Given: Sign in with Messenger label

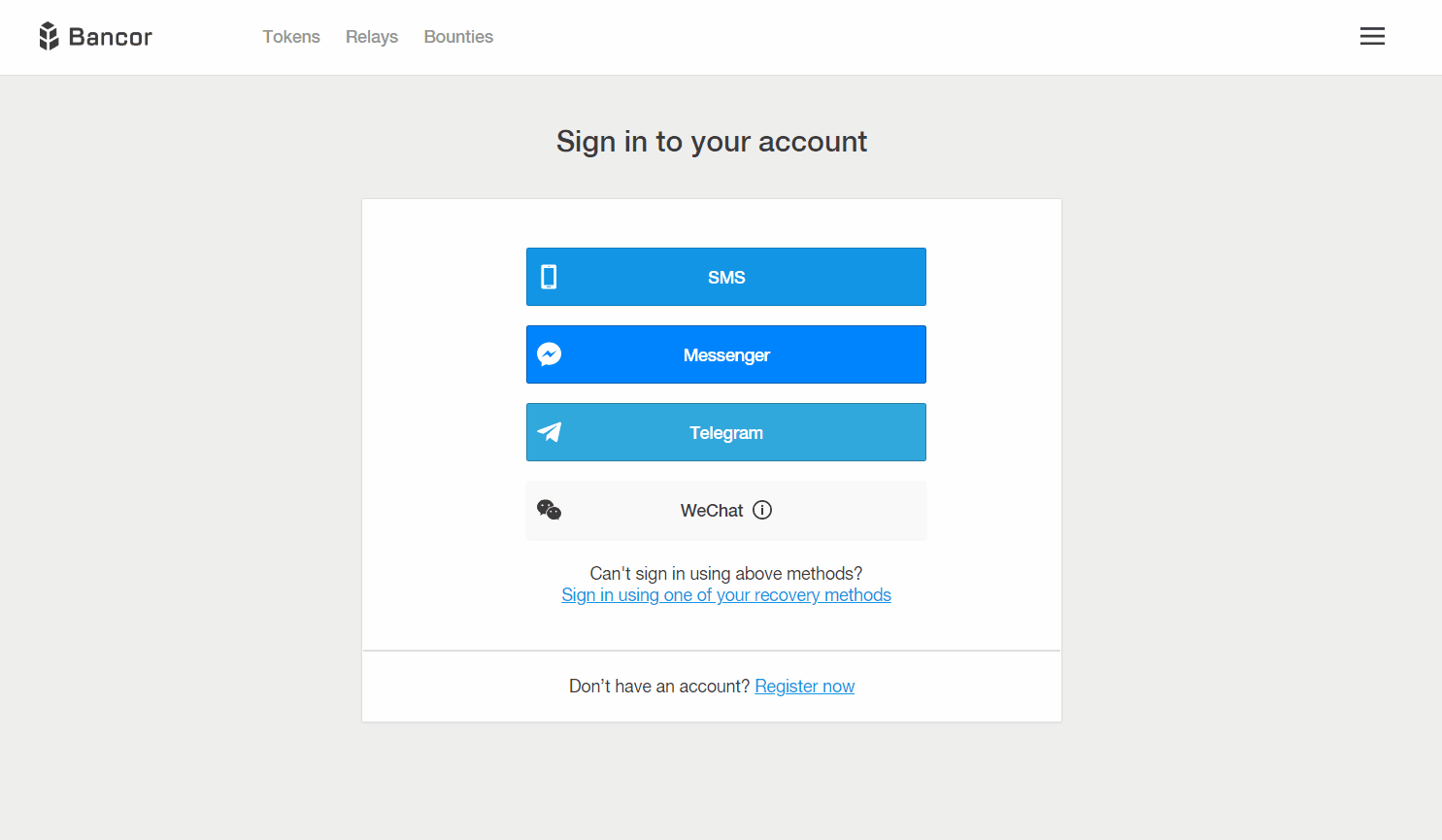Looking at the screenshot, I should [x=726, y=355].
